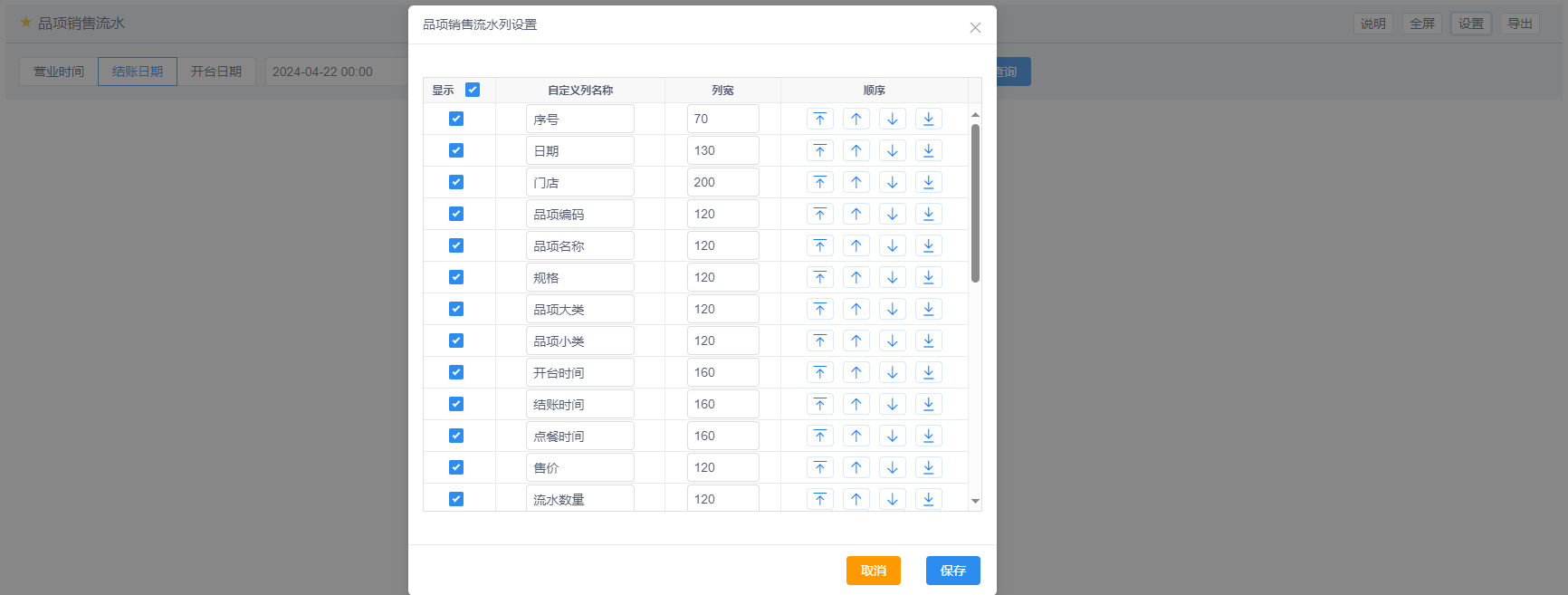Click the scrollbar up arrow in column list
Screen dimensions: 1568x595
(975, 115)
